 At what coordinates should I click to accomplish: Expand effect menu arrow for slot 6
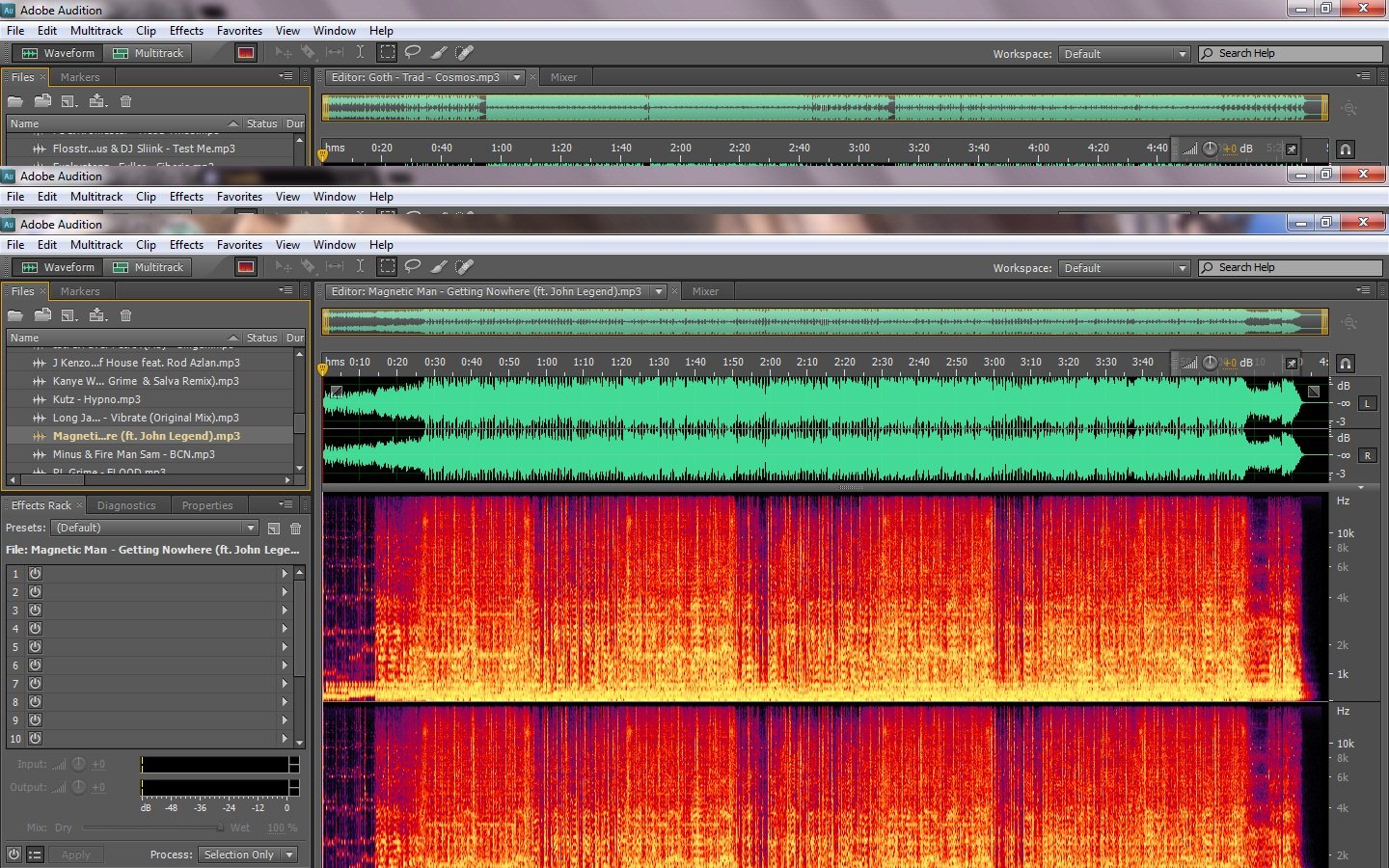click(285, 665)
